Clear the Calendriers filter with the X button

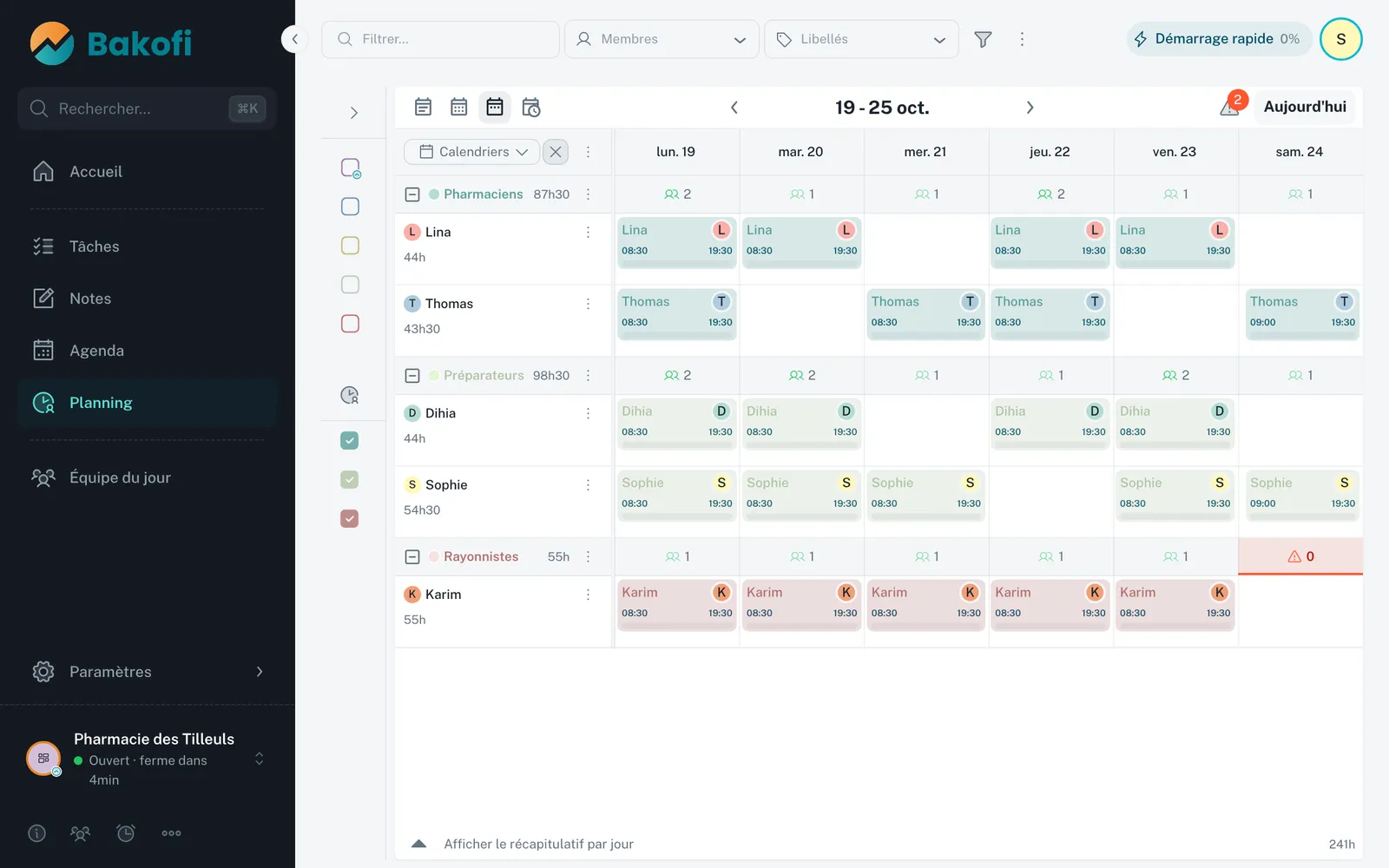(556, 152)
